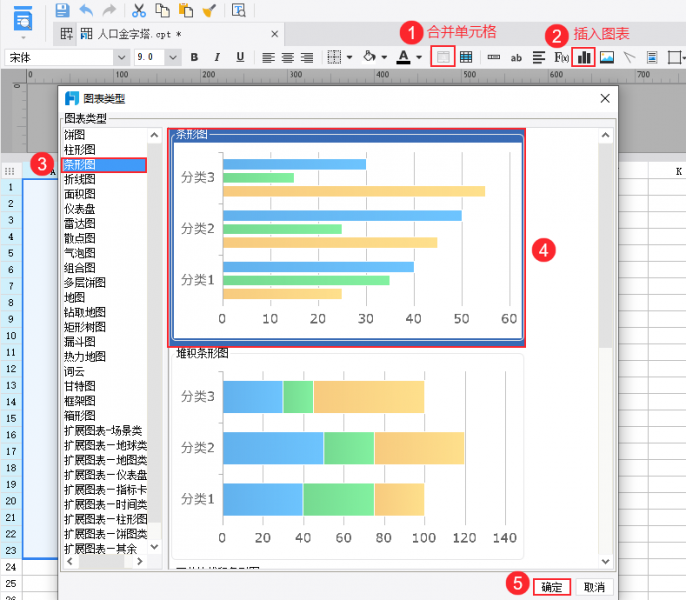
Task: Click the insert slash line icon
Action: click(x=629, y=57)
